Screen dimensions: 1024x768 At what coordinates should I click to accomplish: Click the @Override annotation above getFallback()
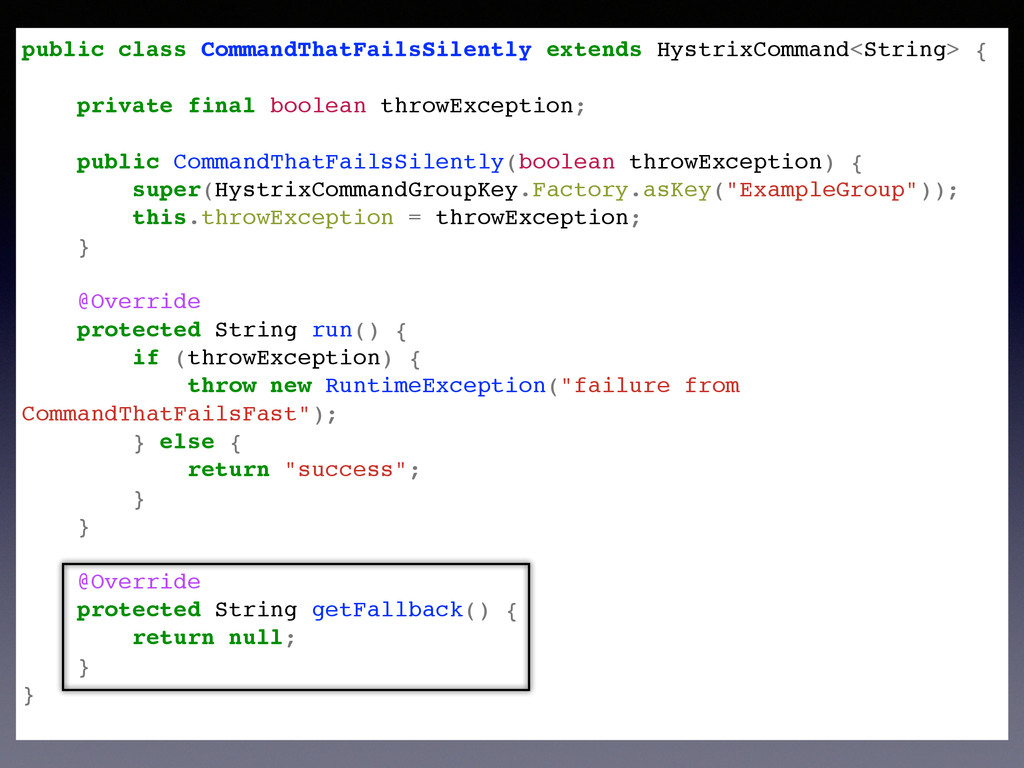tap(138, 582)
